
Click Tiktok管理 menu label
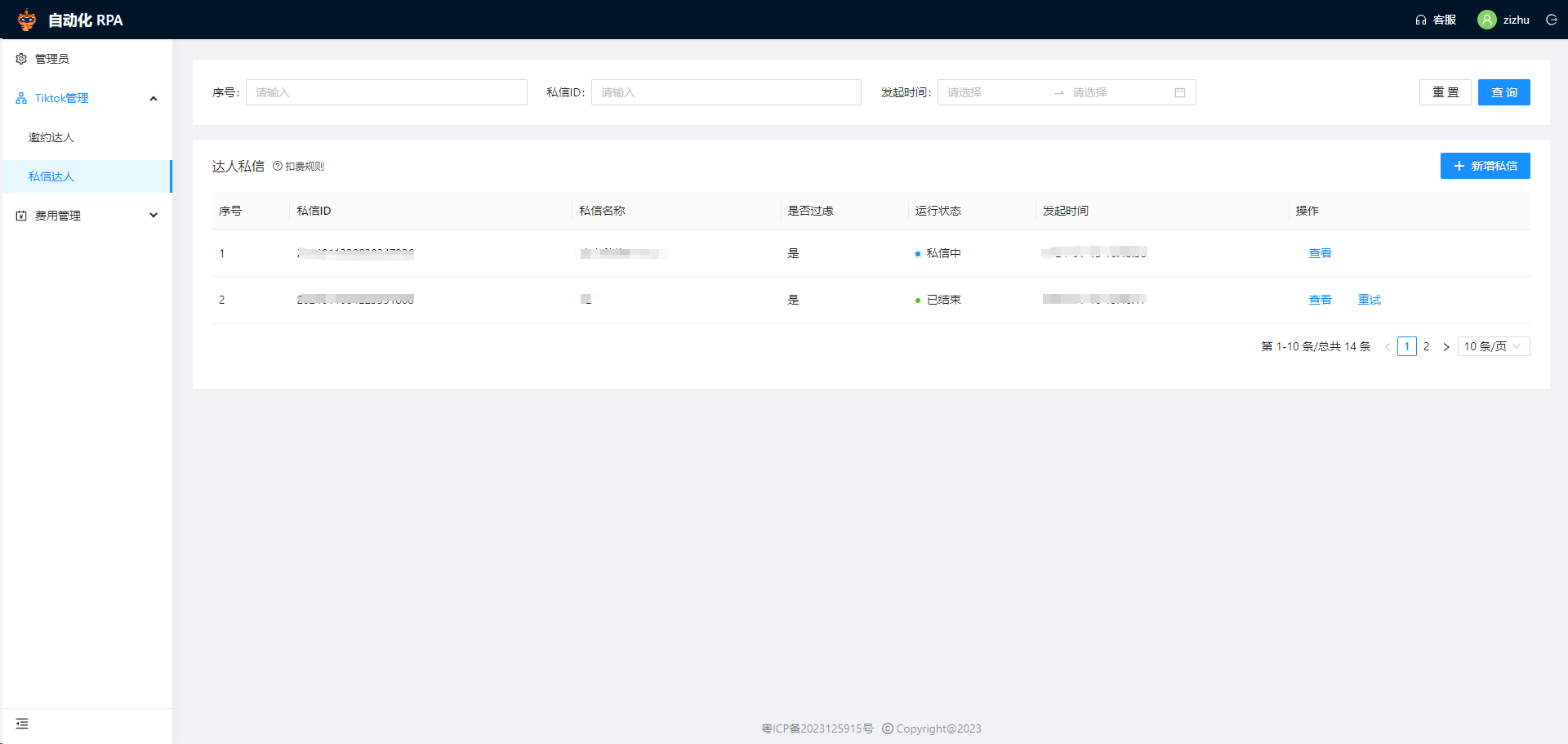(62, 98)
